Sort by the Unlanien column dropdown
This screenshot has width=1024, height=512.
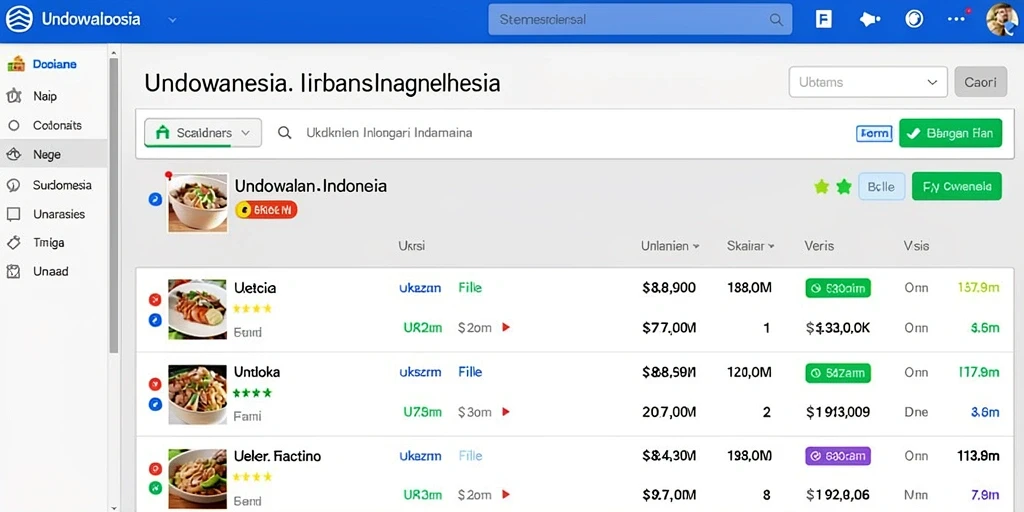click(x=671, y=246)
